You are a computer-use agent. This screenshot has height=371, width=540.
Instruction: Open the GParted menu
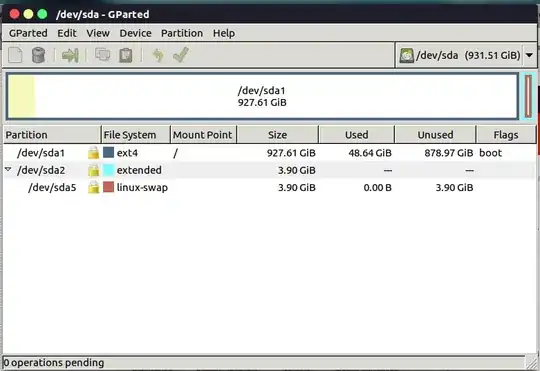pyautogui.click(x=28, y=33)
